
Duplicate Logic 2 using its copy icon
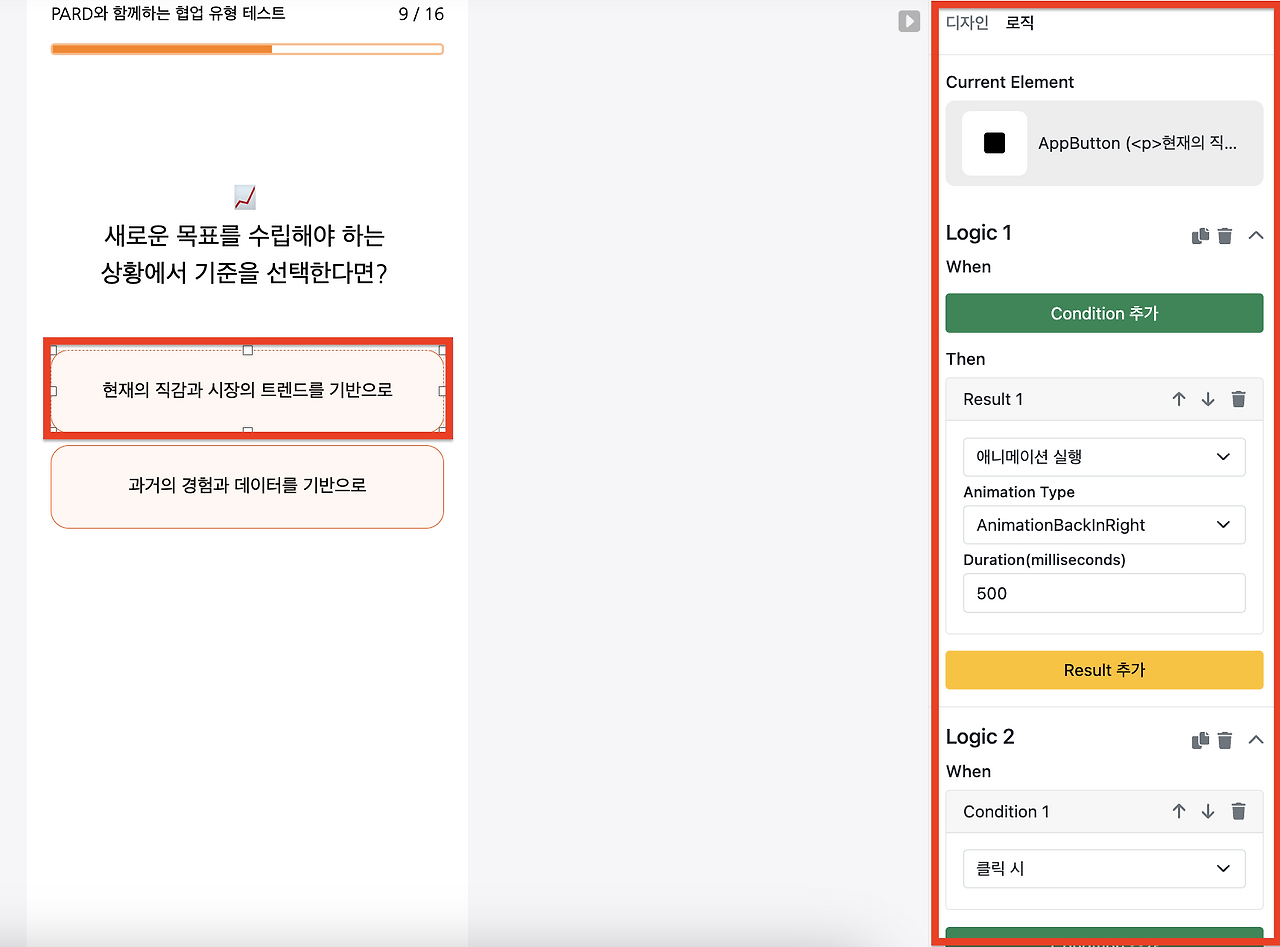click(x=1200, y=739)
